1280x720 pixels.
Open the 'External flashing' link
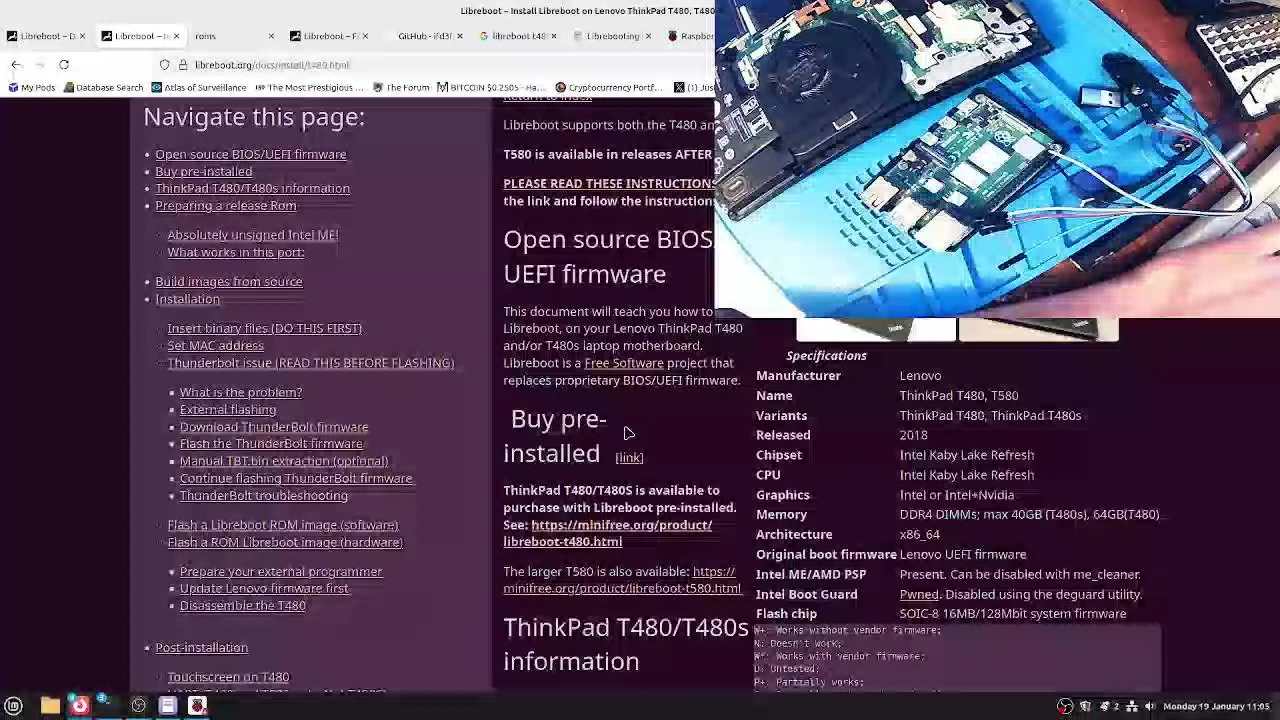coord(227,410)
